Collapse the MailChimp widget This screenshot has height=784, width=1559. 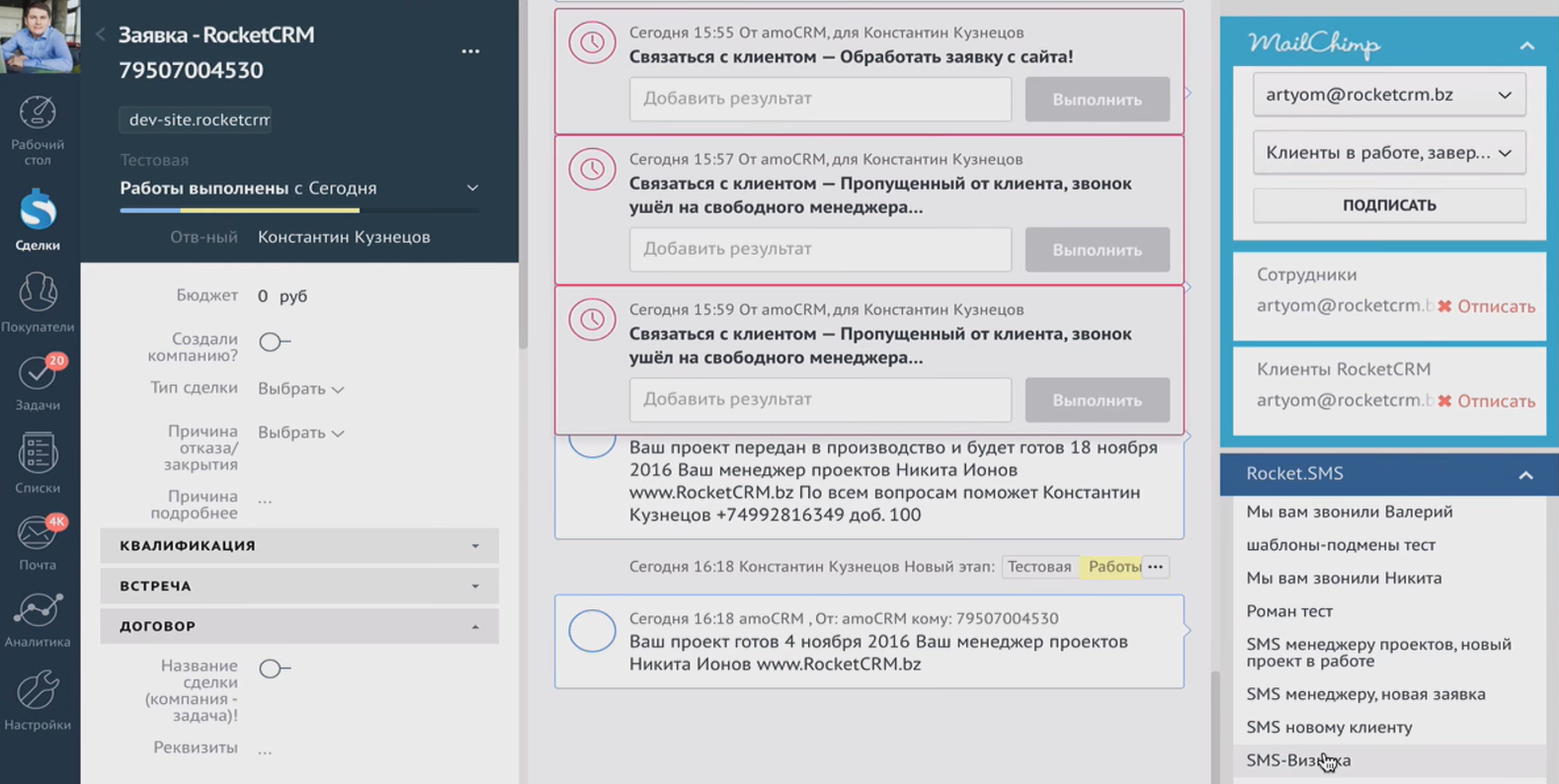(1526, 45)
